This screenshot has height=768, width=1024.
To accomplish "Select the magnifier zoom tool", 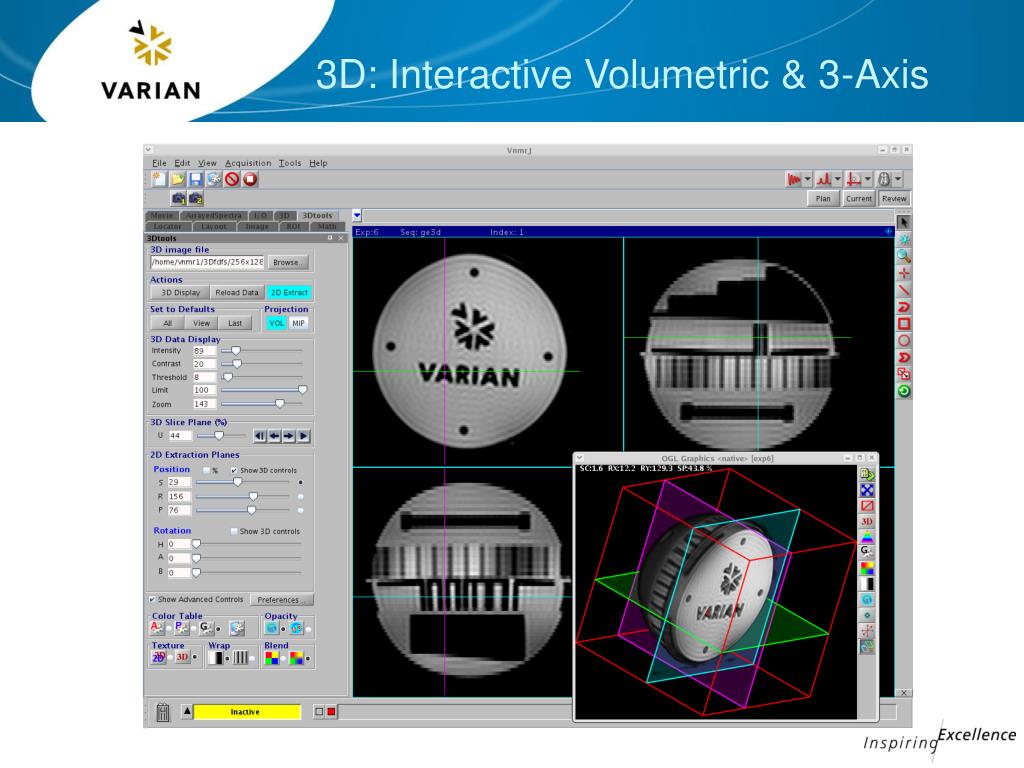I will tap(904, 256).
